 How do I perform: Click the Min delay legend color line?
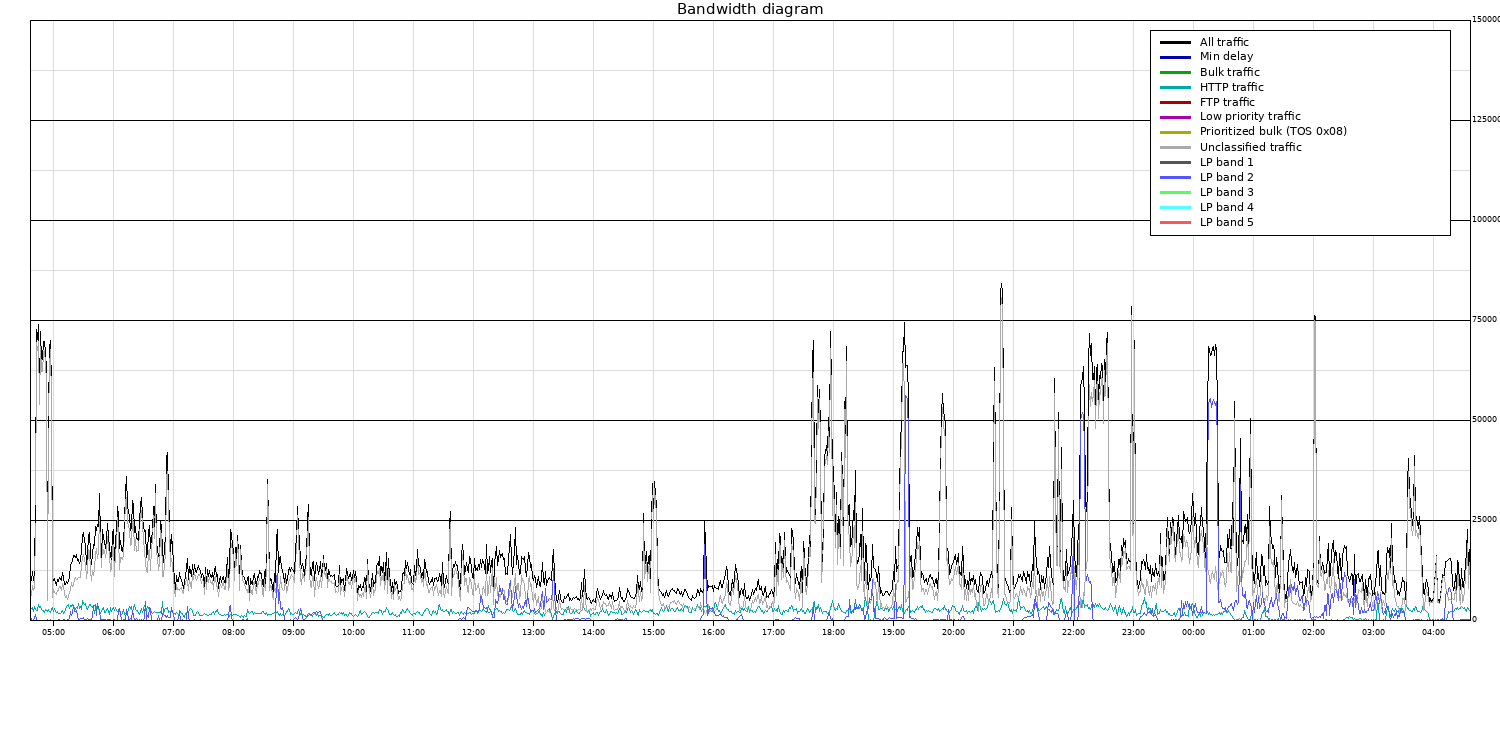coord(1175,58)
